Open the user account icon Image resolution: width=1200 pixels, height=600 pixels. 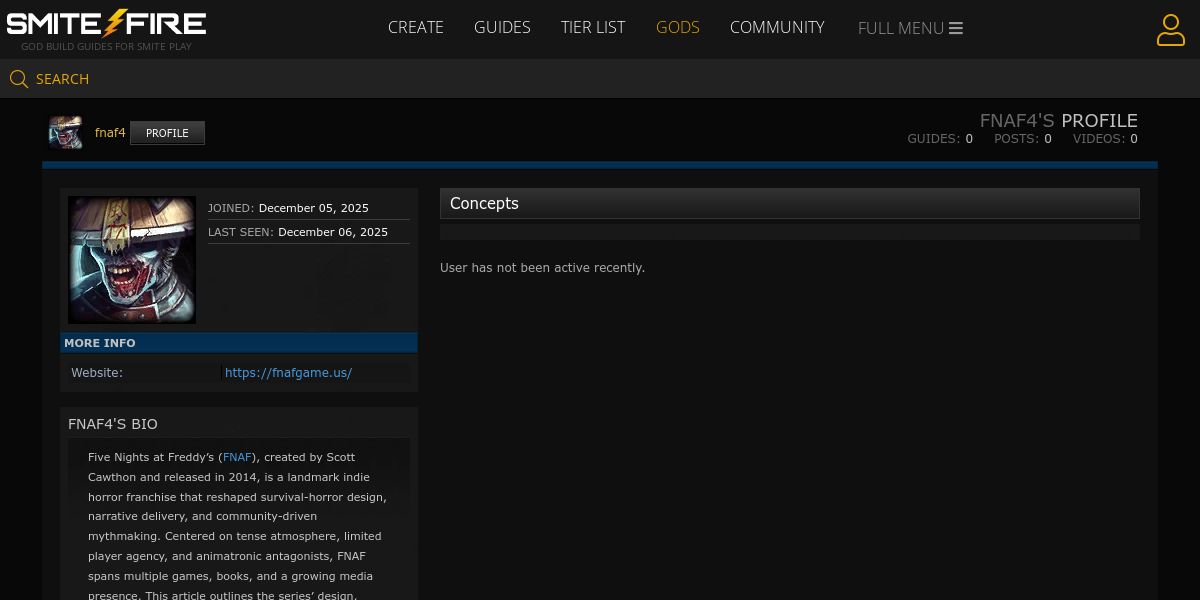pyautogui.click(x=1171, y=29)
